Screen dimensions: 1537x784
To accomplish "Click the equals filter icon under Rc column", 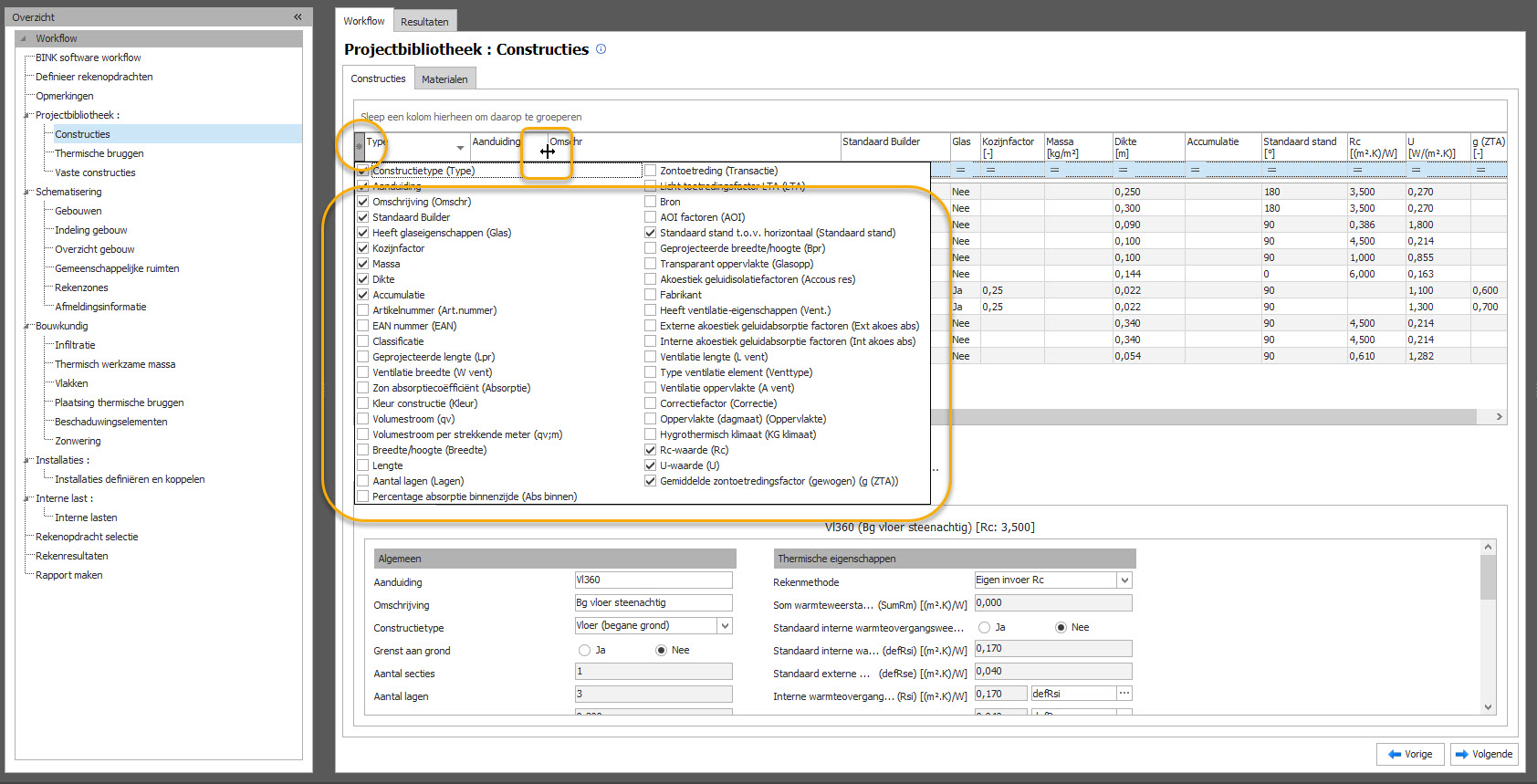I will tap(1357, 170).
